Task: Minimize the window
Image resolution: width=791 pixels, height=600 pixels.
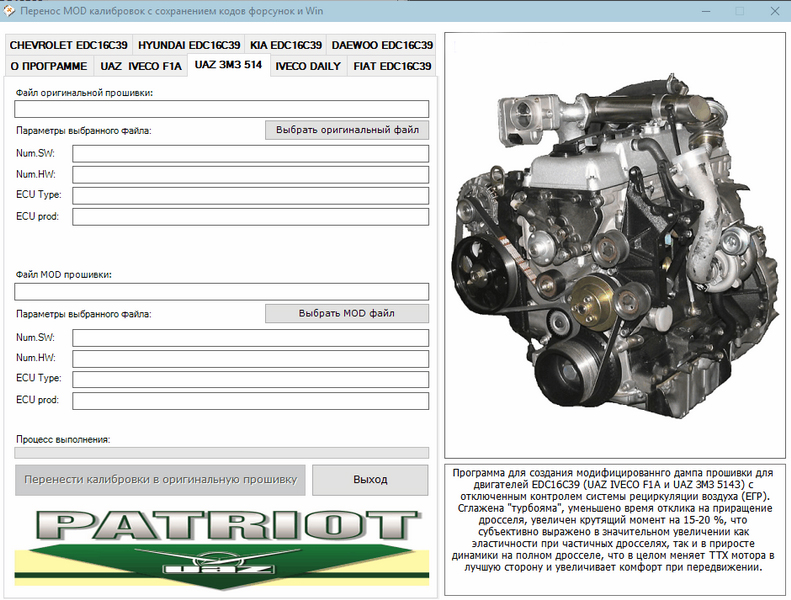Action: 706,11
